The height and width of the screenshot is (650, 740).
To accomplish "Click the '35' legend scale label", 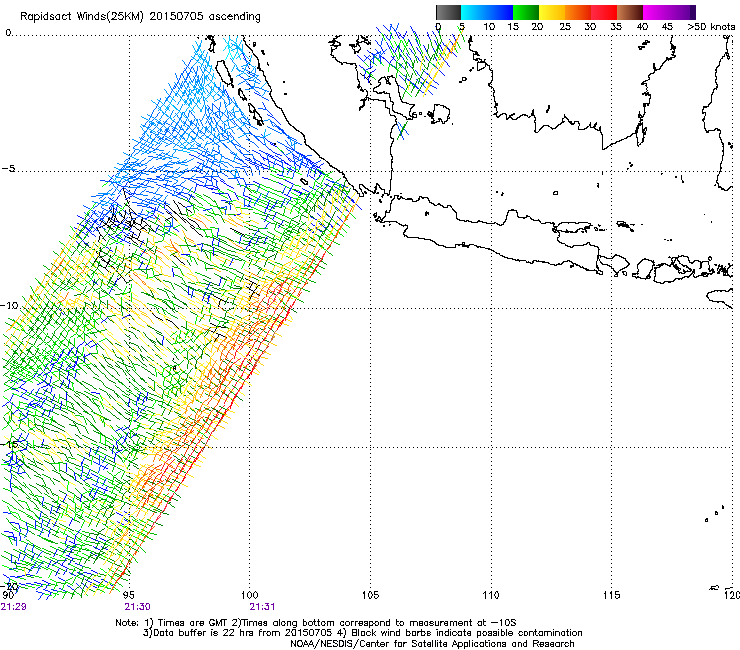I will (x=616, y=27).
